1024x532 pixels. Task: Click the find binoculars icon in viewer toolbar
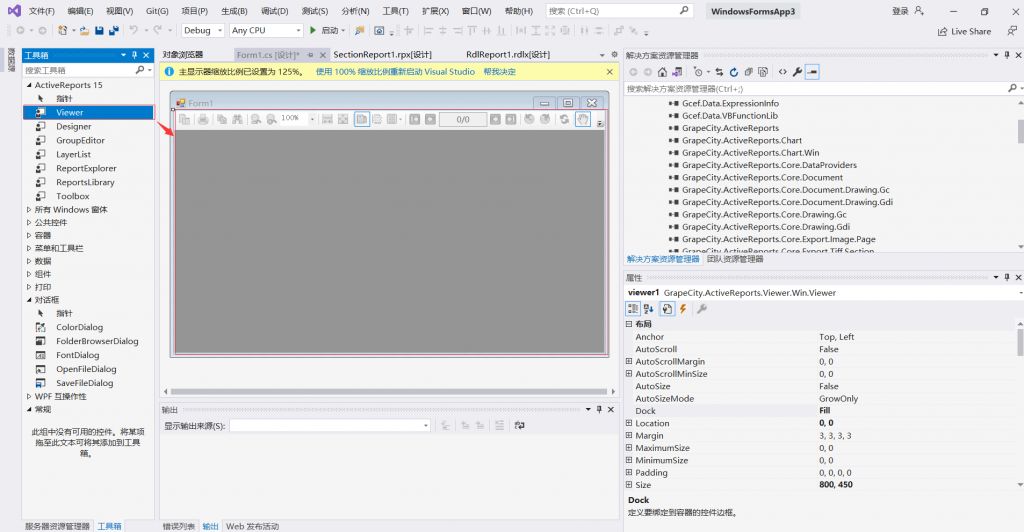tap(237, 119)
